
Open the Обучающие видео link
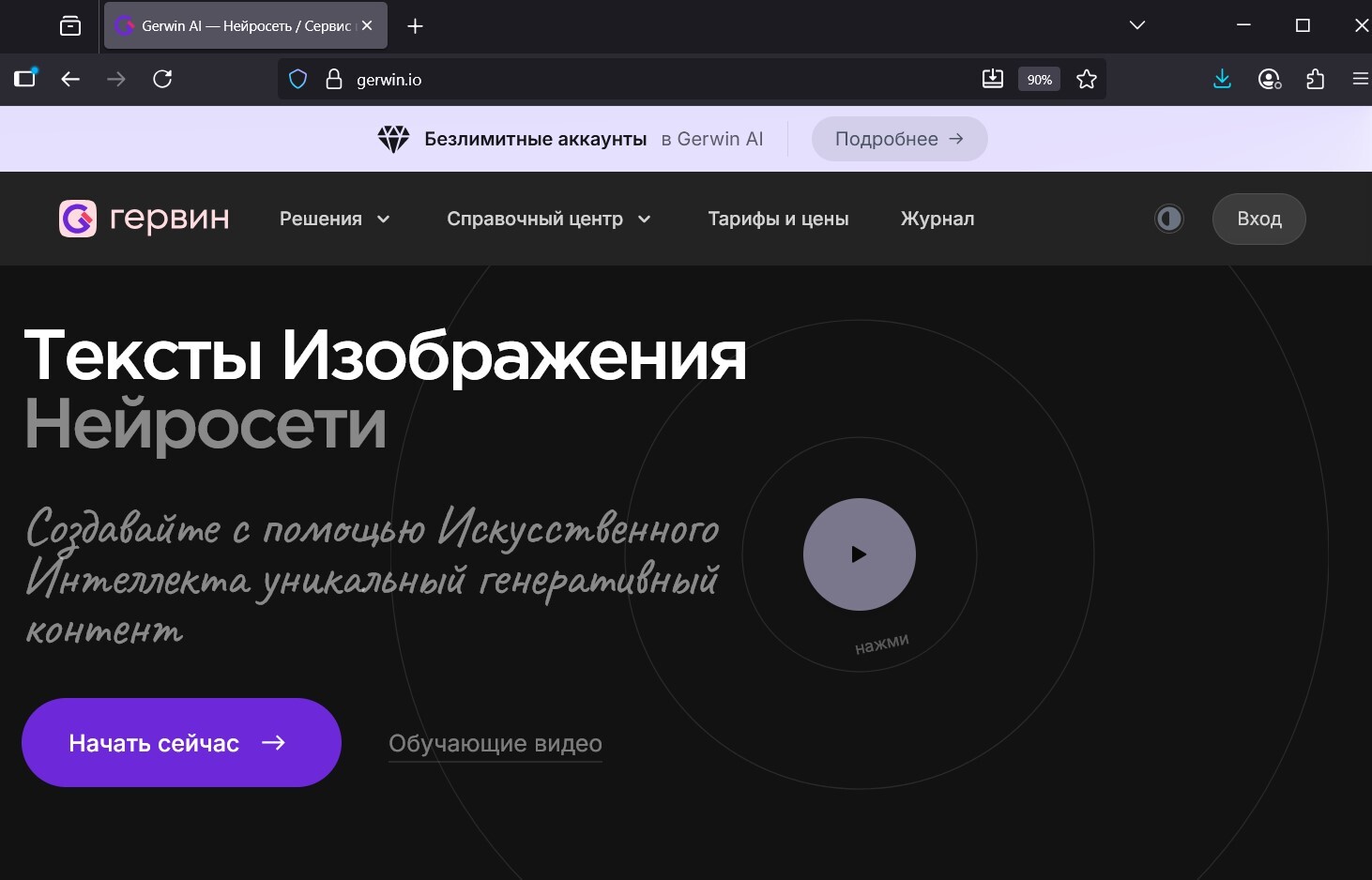495,743
